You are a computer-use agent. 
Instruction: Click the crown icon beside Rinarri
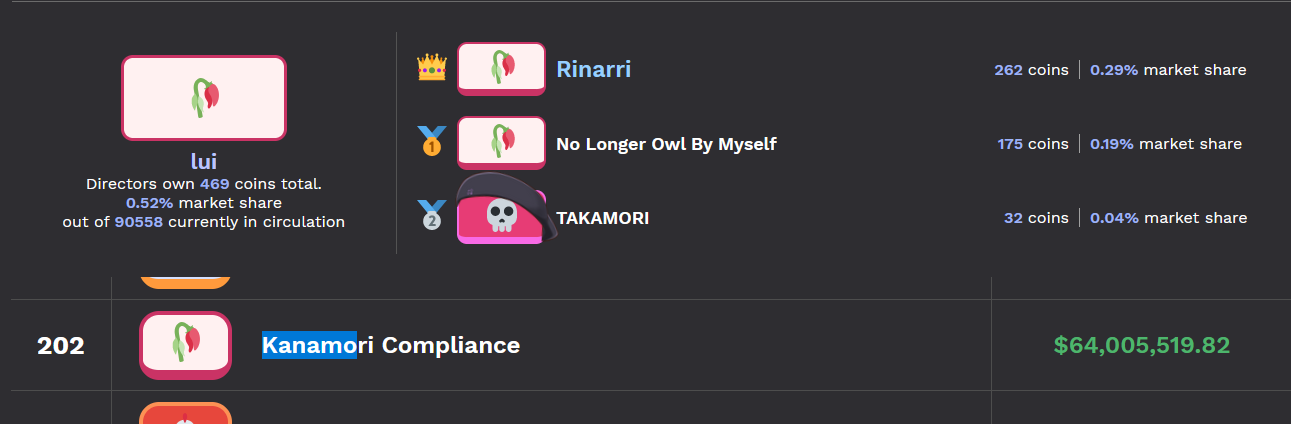point(431,68)
